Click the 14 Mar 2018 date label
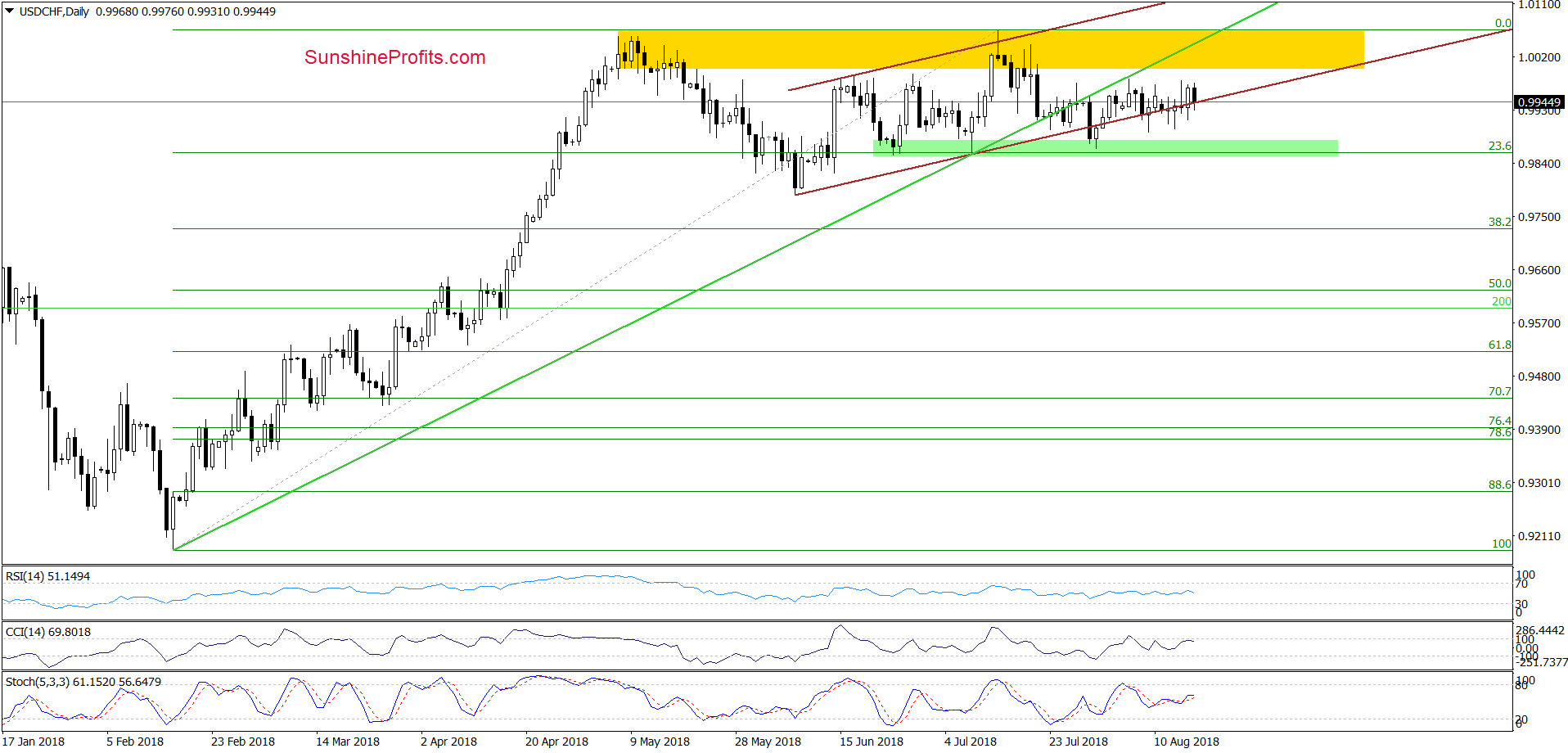The width and height of the screenshot is (1568, 753). pyautogui.click(x=348, y=742)
